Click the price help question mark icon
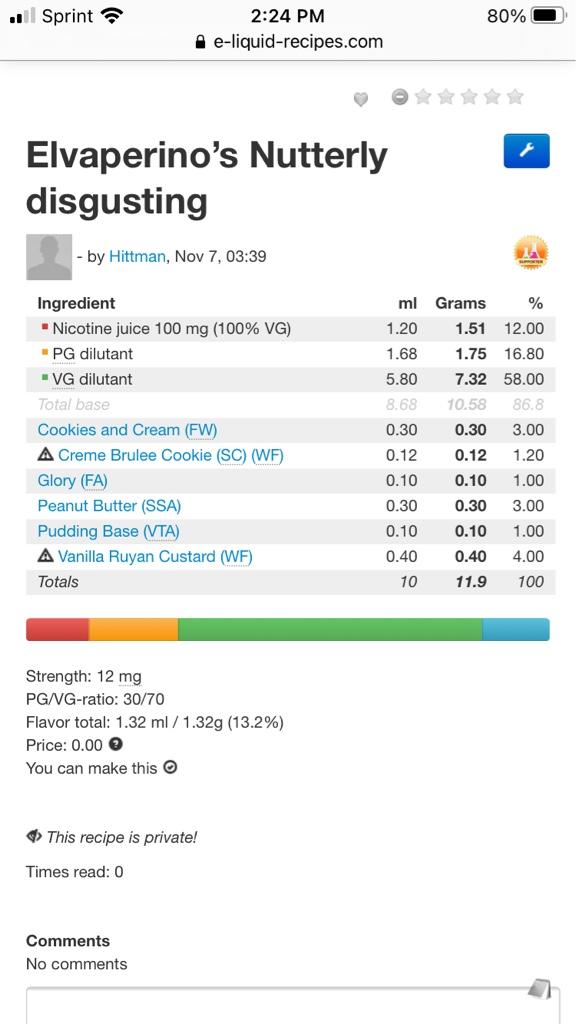The width and height of the screenshot is (576, 1024). pos(116,744)
